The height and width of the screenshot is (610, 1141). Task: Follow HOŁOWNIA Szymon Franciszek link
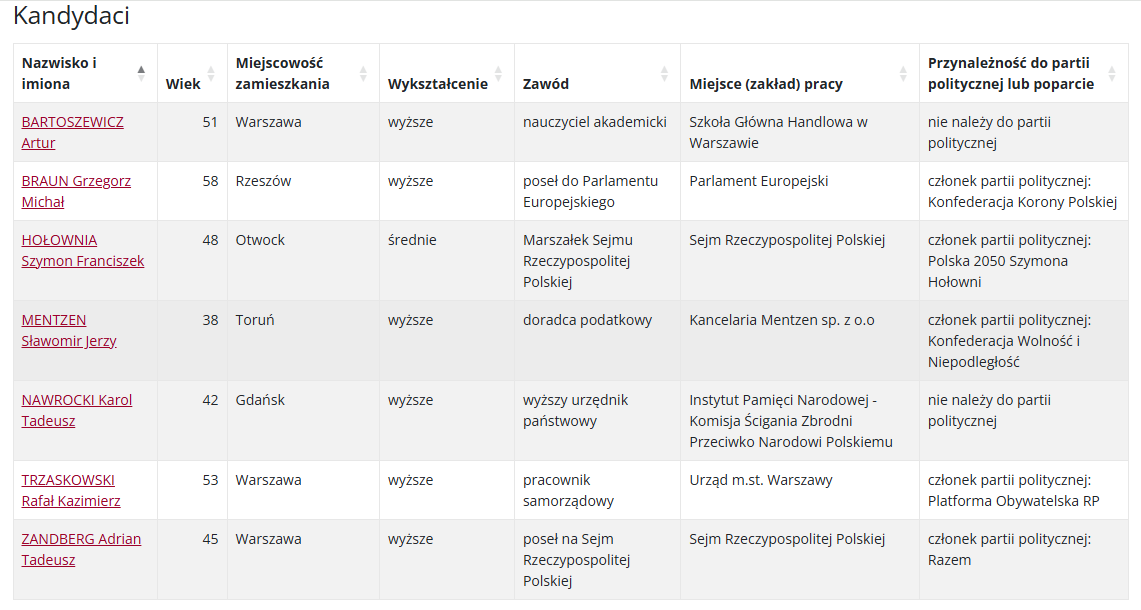click(x=82, y=250)
